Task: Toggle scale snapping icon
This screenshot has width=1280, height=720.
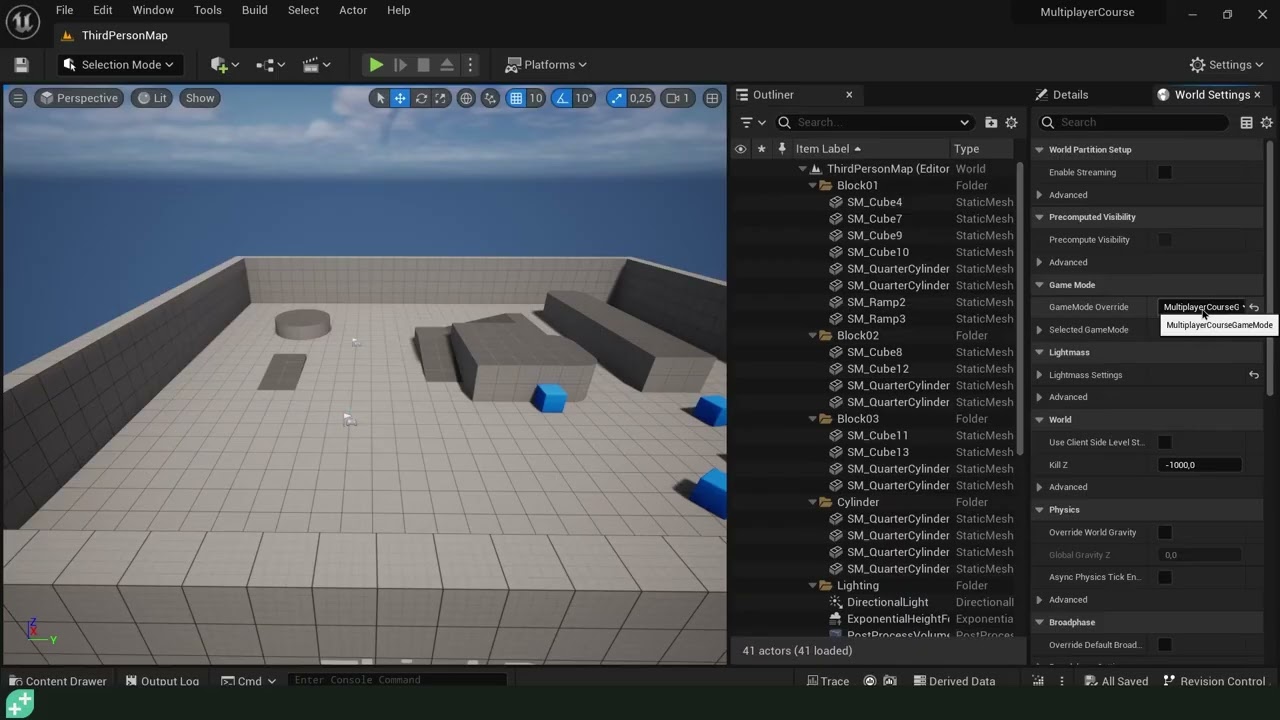Action: pyautogui.click(x=616, y=98)
